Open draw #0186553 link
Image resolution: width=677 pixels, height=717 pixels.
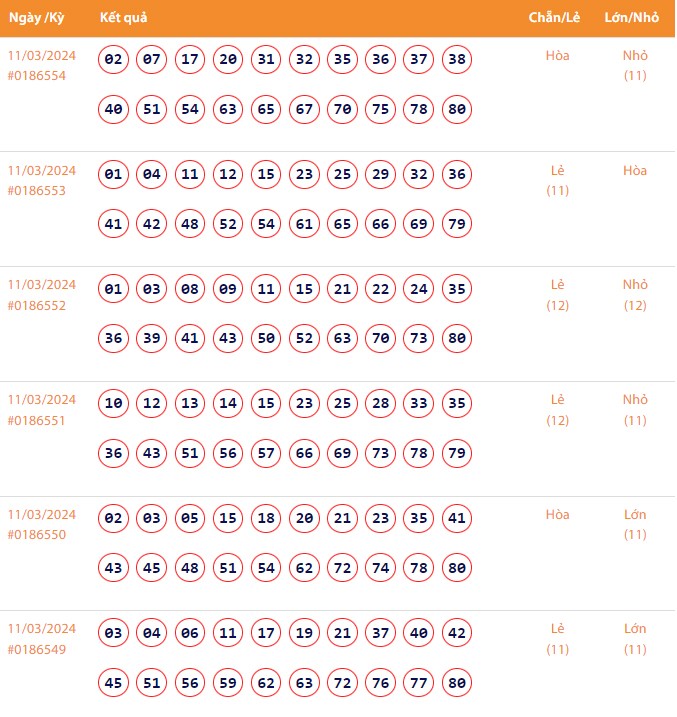coord(36,191)
